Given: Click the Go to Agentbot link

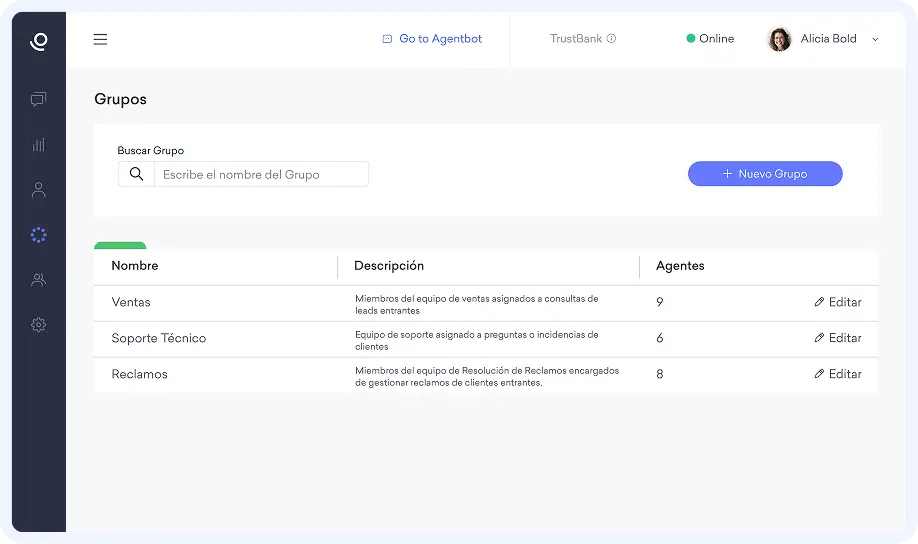Looking at the screenshot, I should tap(432, 39).
